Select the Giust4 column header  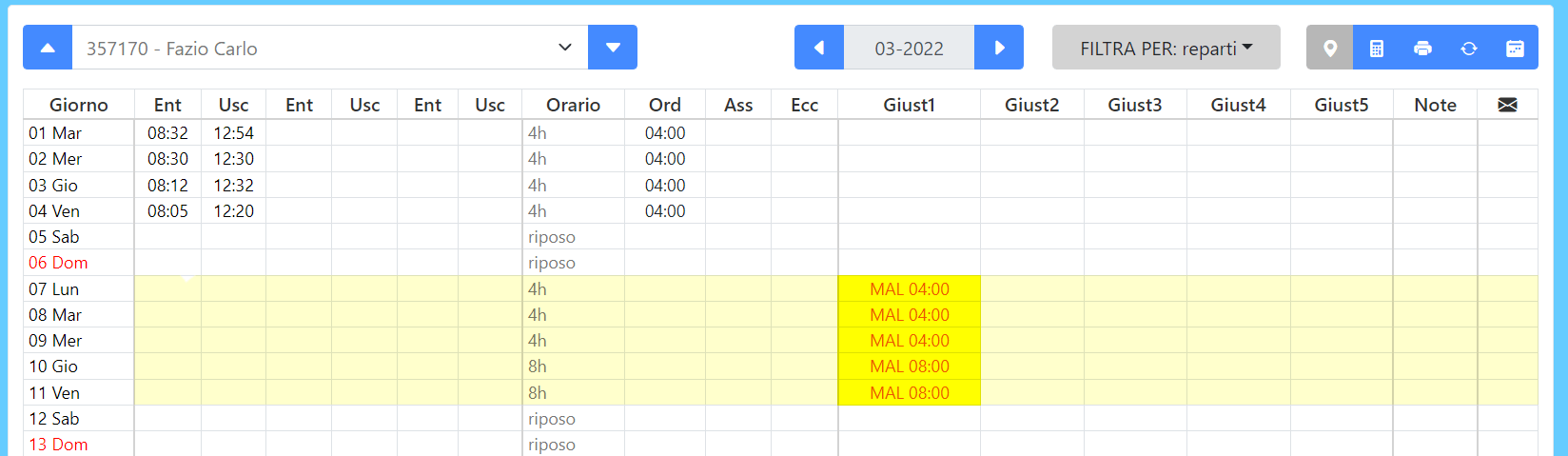pos(1238,105)
